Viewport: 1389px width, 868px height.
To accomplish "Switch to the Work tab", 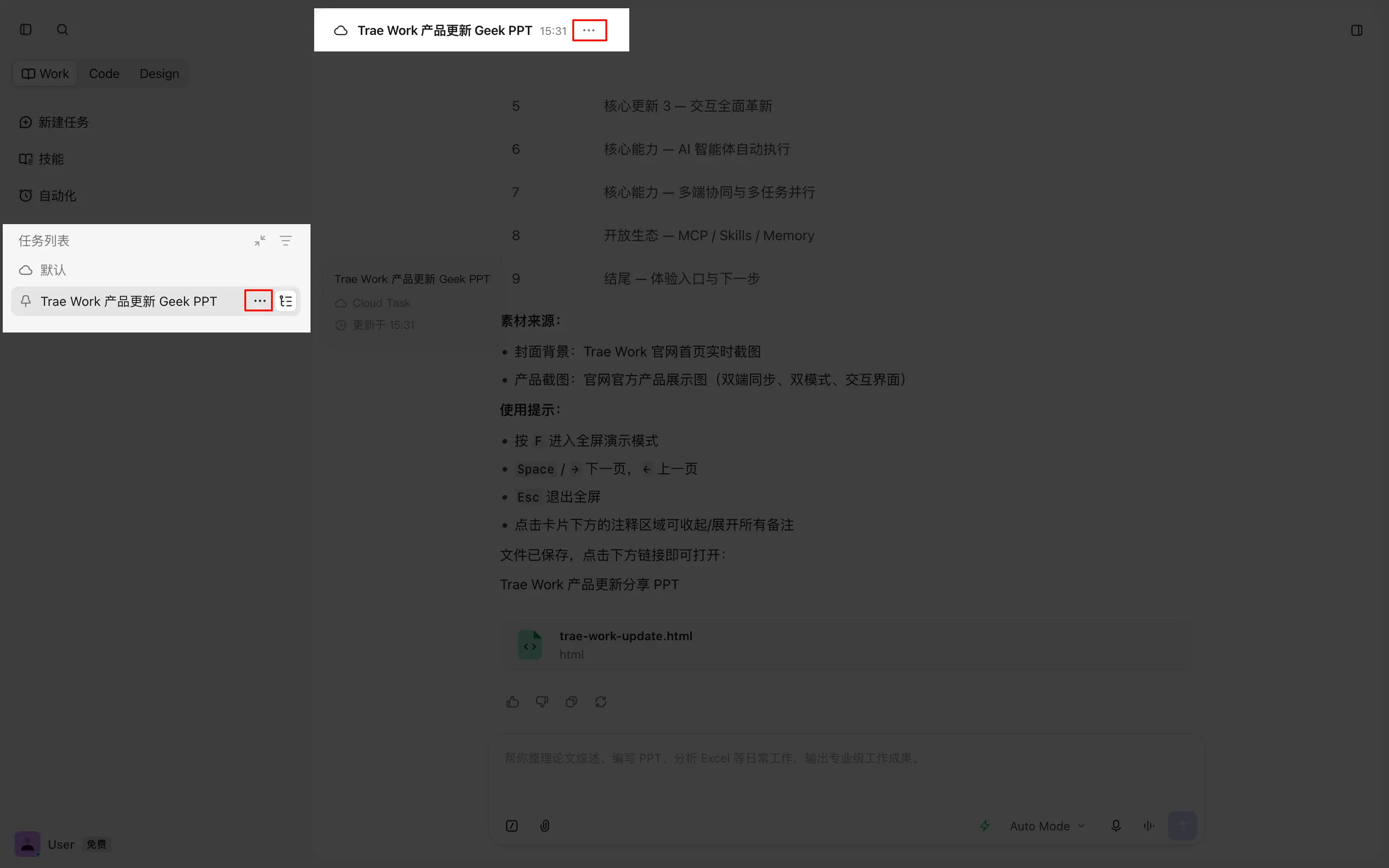I will (45, 73).
